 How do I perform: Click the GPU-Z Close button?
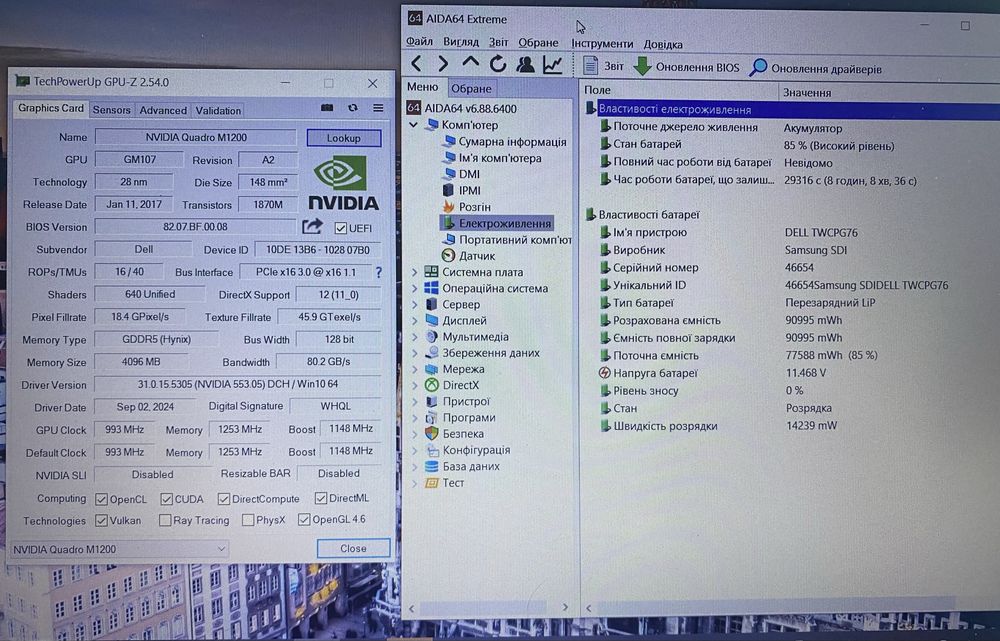point(353,548)
